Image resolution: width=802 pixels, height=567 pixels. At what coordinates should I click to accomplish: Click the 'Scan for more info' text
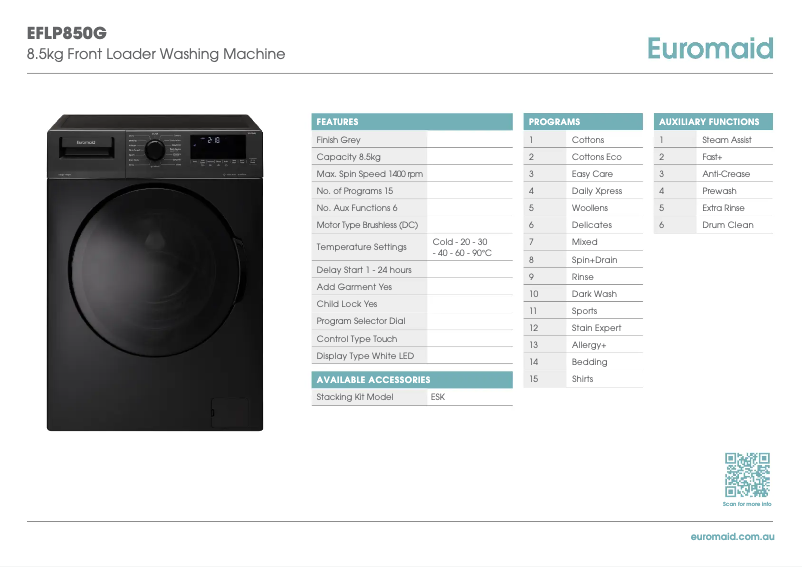click(x=747, y=504)
